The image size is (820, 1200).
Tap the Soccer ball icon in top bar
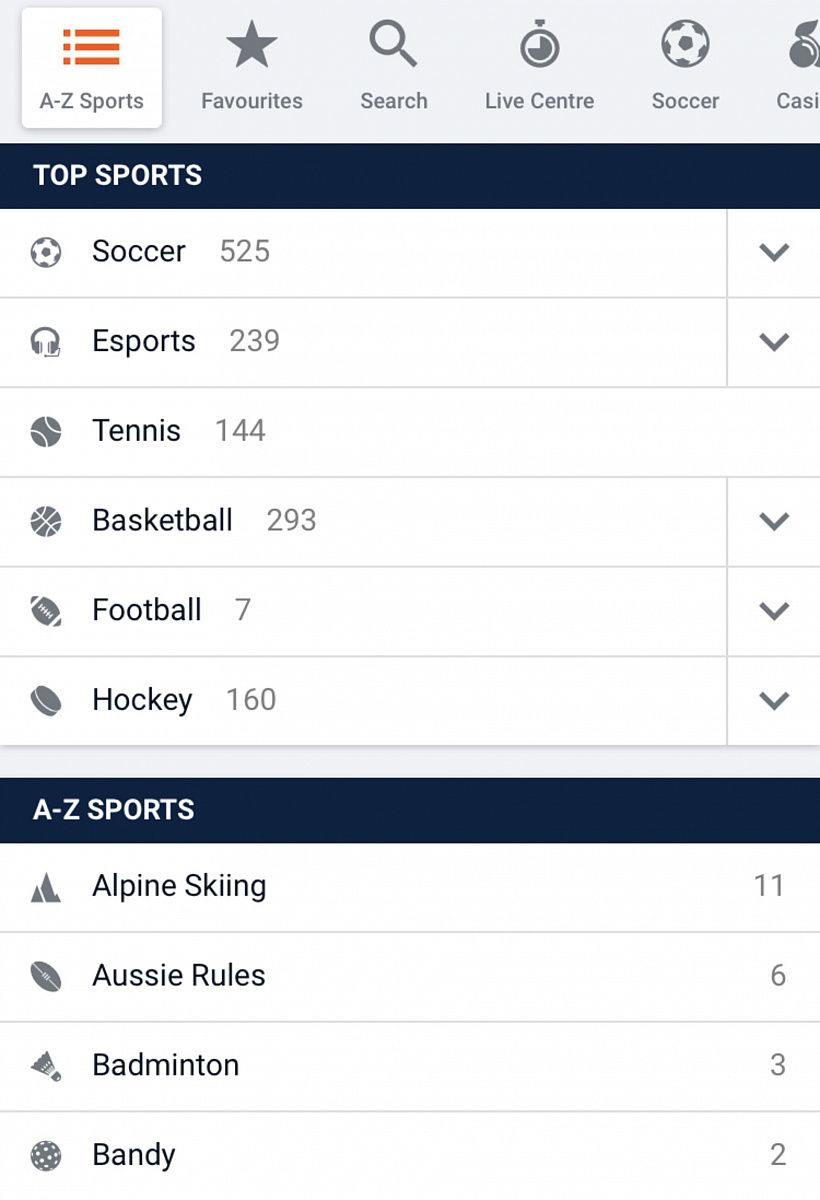point(685,46)
